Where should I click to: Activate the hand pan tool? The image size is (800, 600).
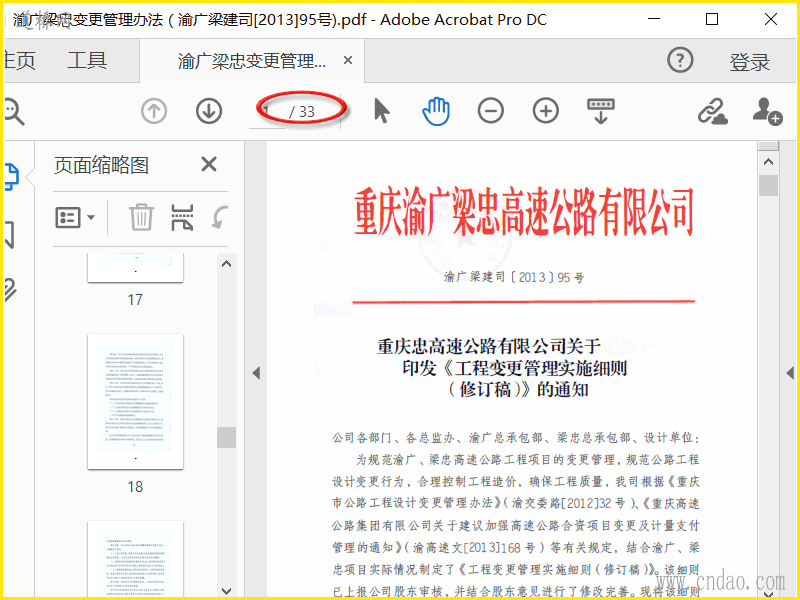436,111
